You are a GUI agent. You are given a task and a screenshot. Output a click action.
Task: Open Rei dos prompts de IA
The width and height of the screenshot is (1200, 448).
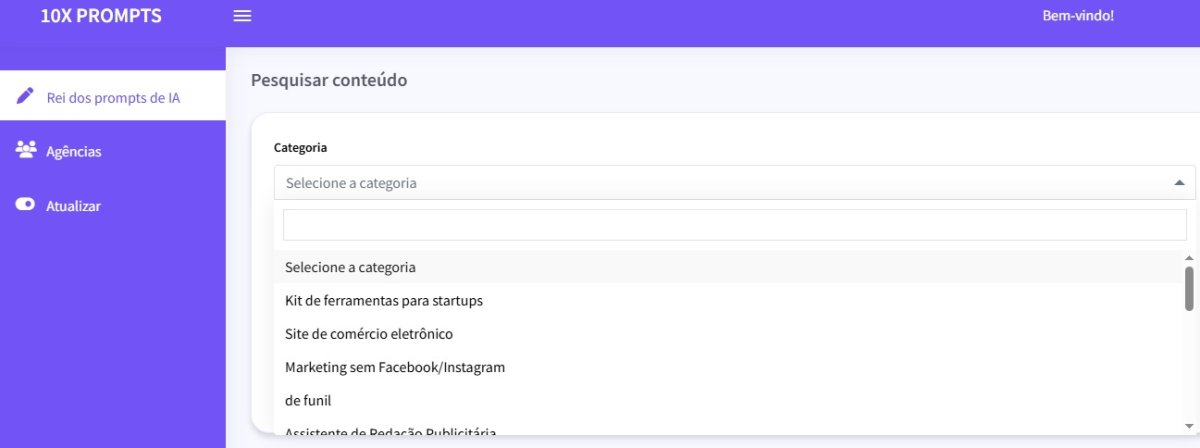pyautogui.click(x=113, y=97)
